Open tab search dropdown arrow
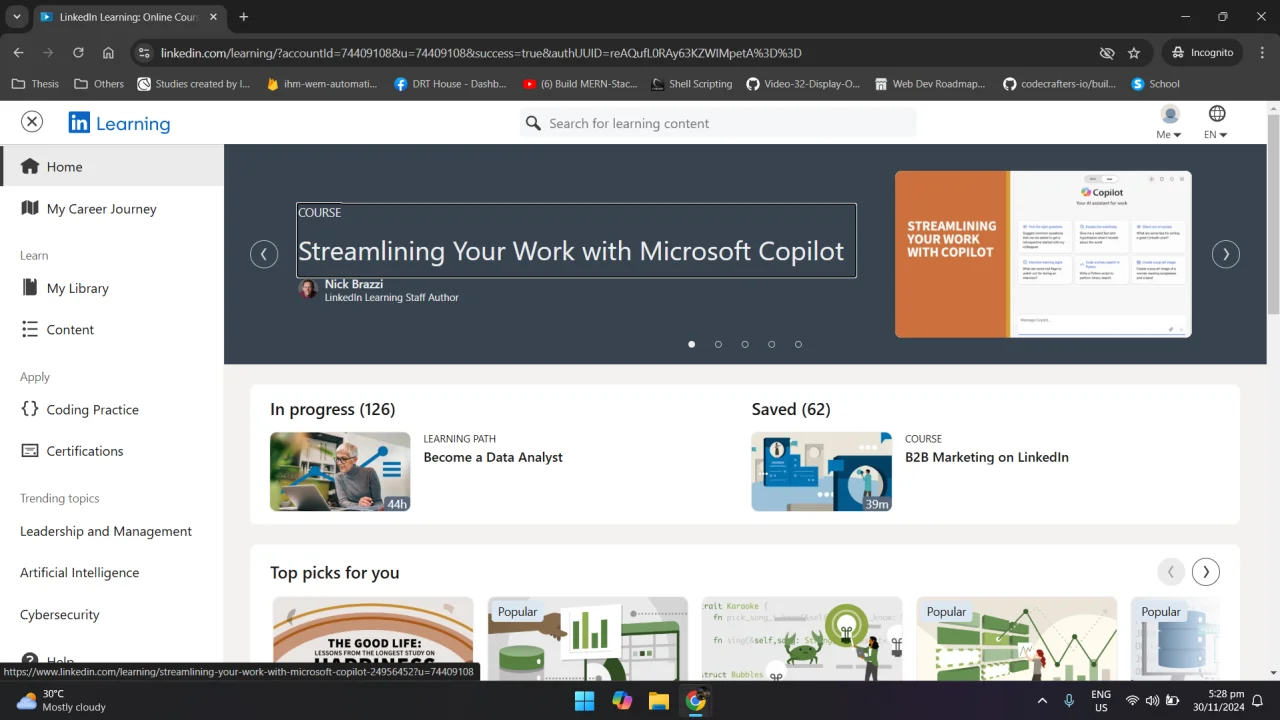Image resolution: width=1280 pixels, height=720 pixels. click(16, 17)
